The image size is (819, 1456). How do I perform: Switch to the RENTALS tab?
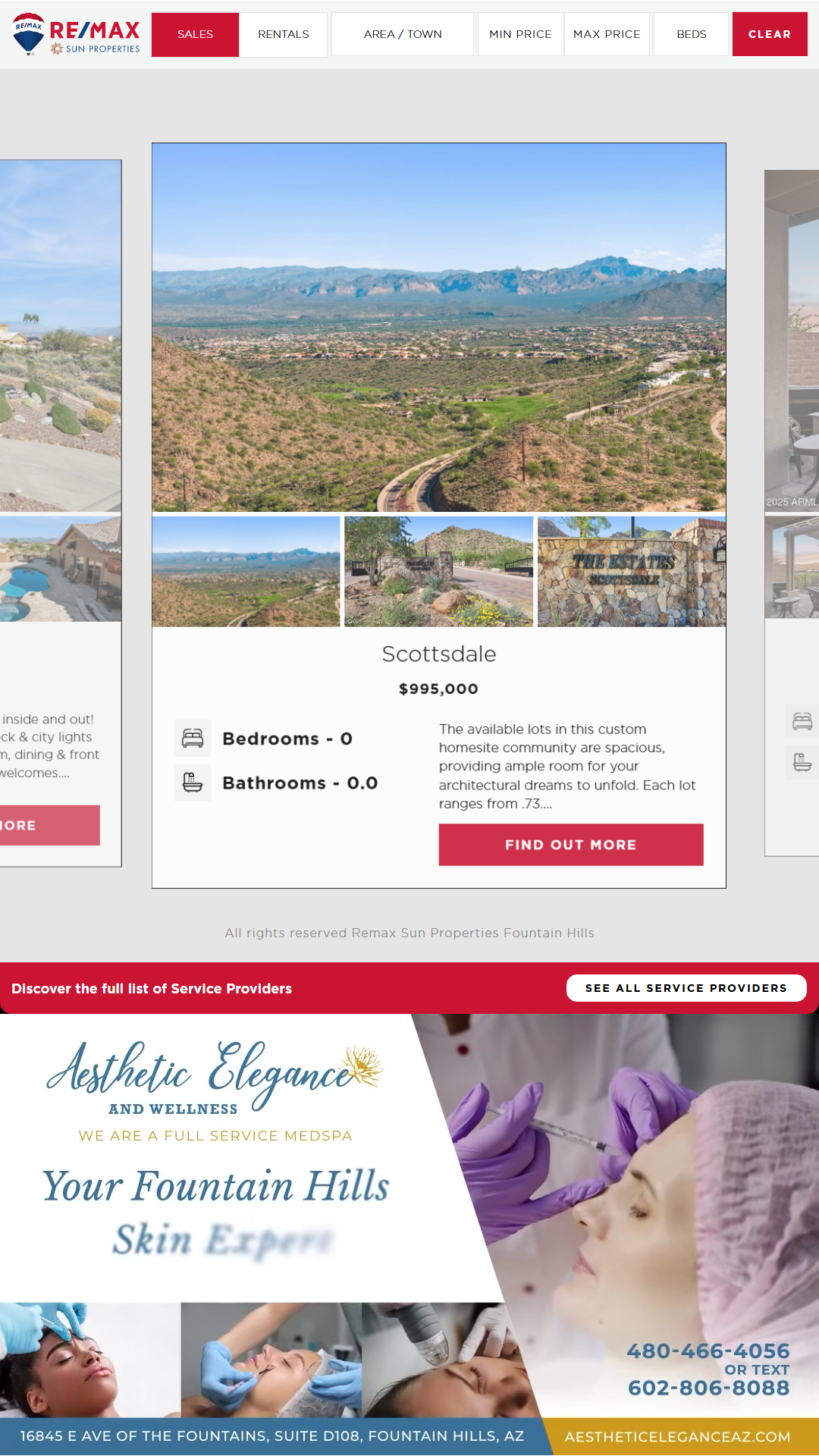pos(284,34)
